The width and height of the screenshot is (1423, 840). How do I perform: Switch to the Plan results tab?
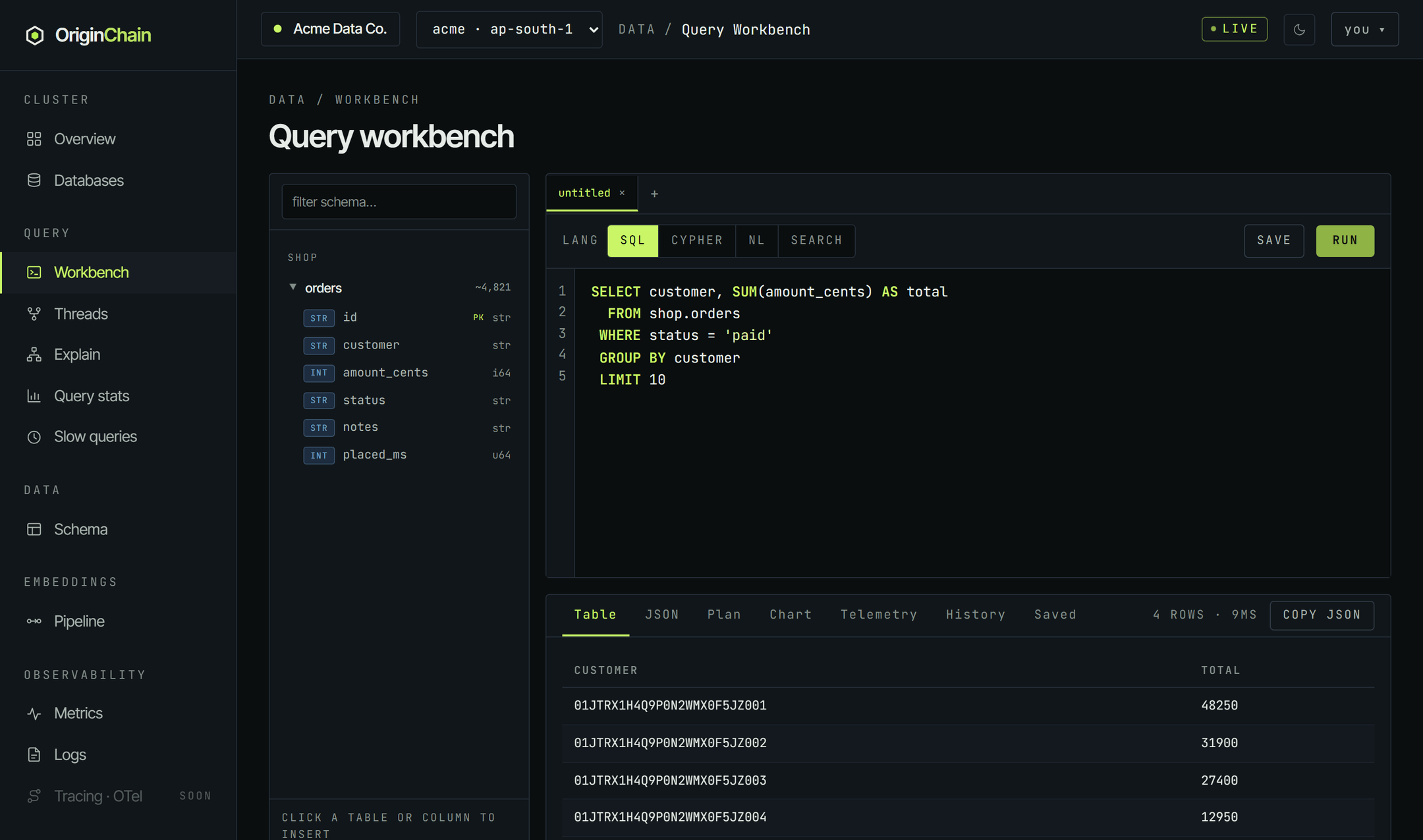(x=724, y=615)
